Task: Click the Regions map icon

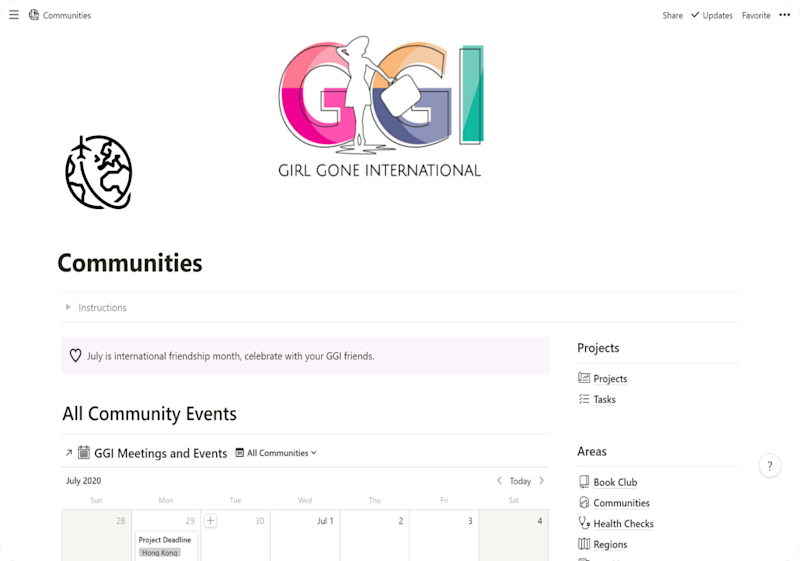Action: pyautogui.click(x=584, y=544)
